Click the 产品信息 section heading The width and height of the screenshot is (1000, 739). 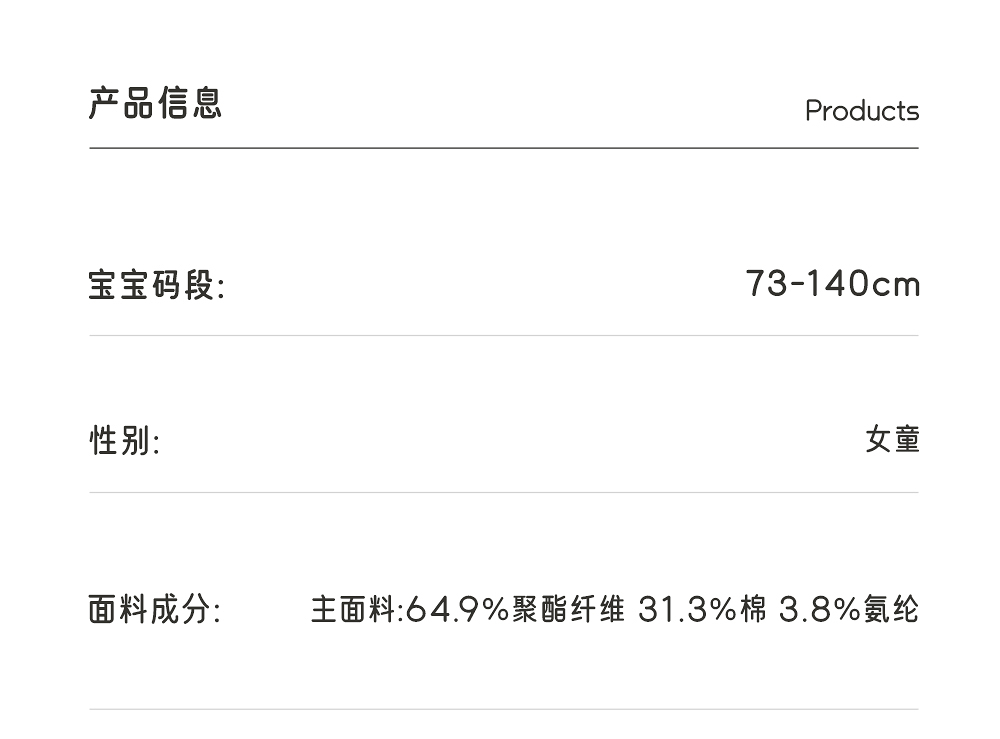click(155, 103)
